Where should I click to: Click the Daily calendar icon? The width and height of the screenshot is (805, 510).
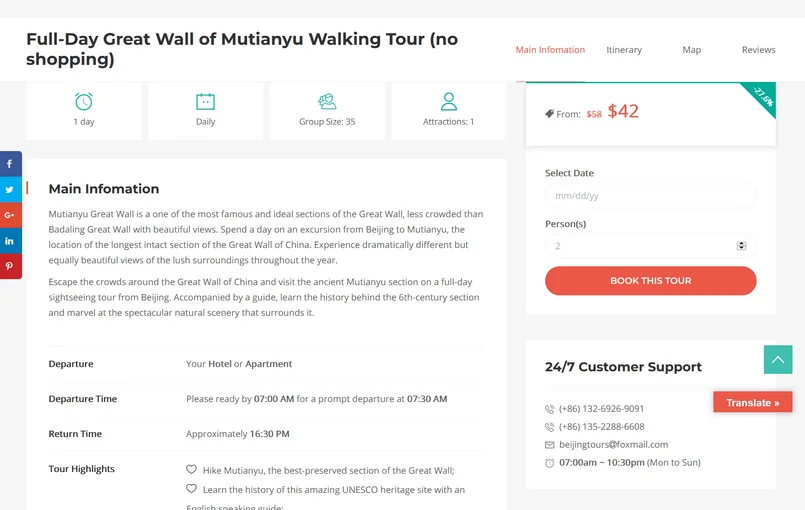(205, 101)
